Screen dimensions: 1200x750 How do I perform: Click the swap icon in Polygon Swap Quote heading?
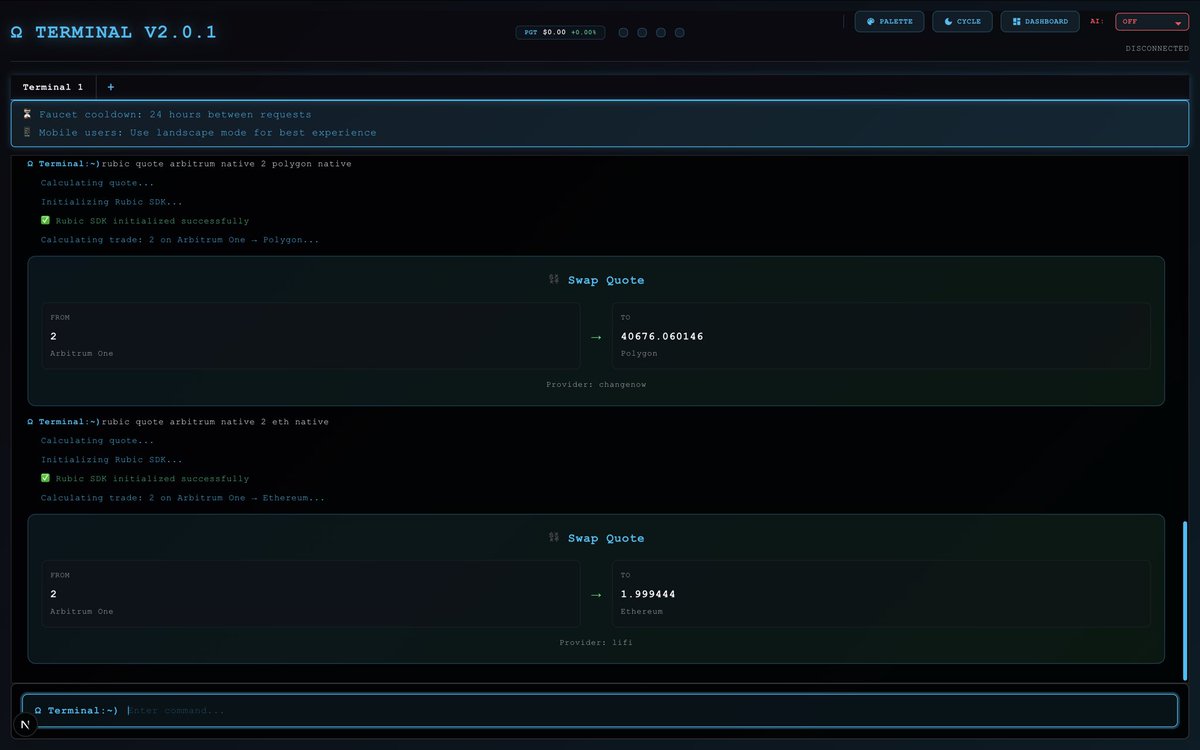[x=554, y=280]
